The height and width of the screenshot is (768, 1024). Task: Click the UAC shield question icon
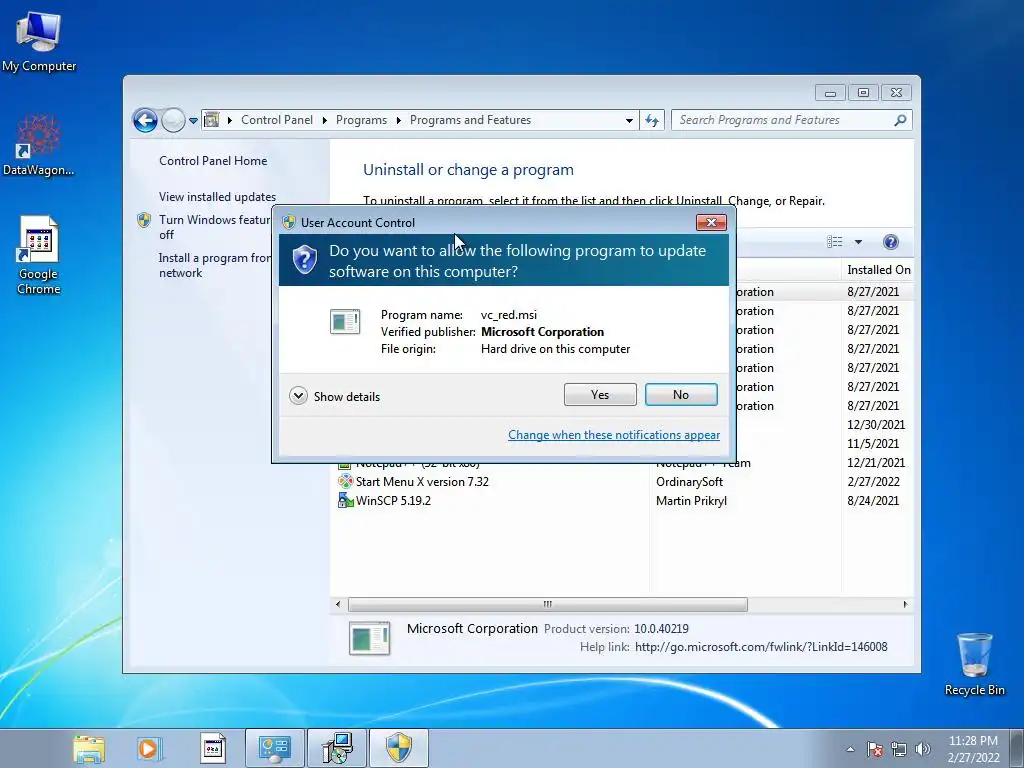pos(304,260)
